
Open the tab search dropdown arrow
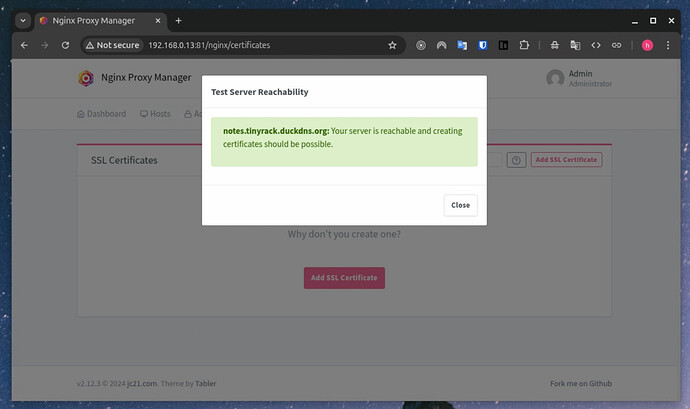(23, 21)
